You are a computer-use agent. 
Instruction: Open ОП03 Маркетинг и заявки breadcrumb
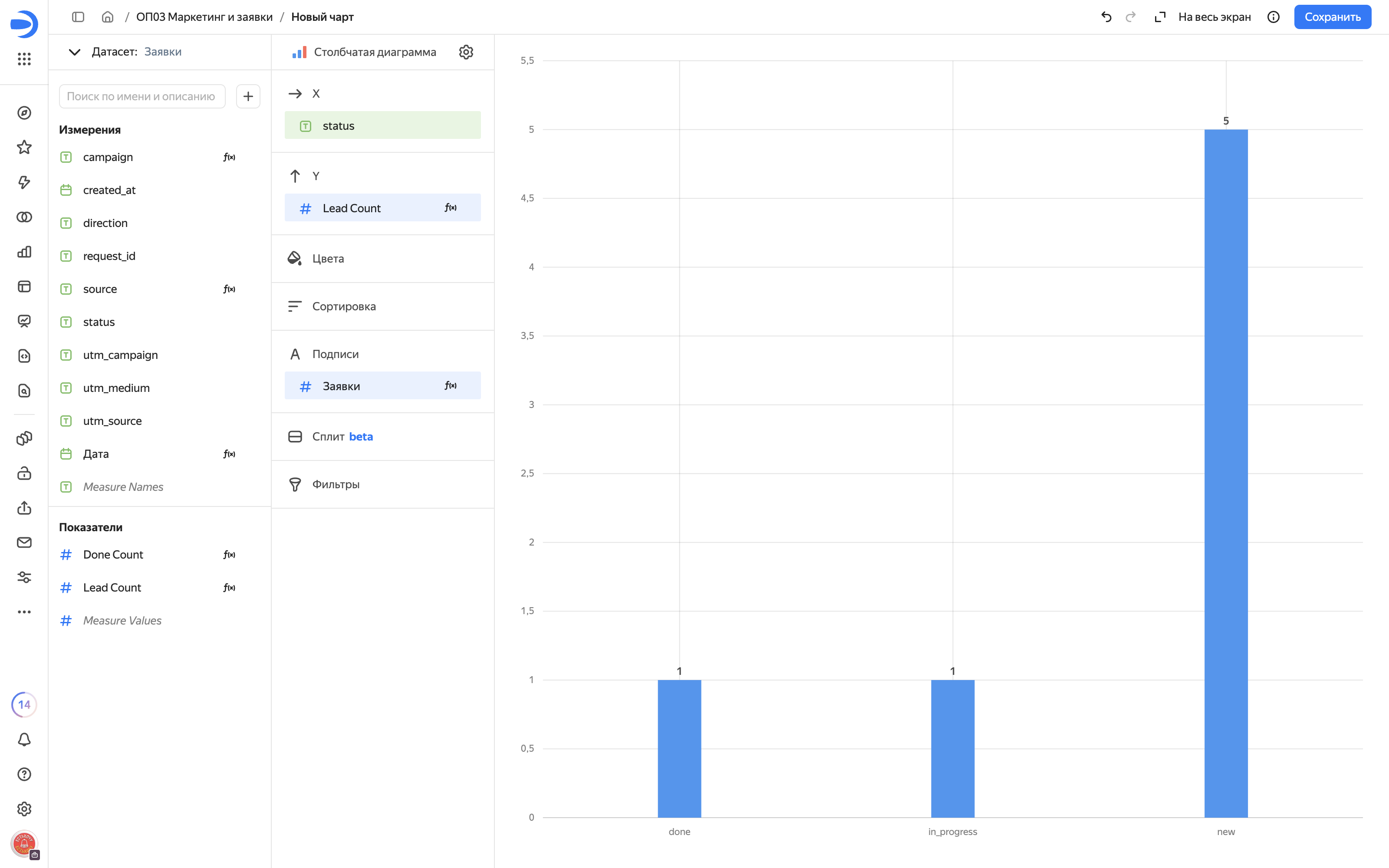(x=204, y=17)
